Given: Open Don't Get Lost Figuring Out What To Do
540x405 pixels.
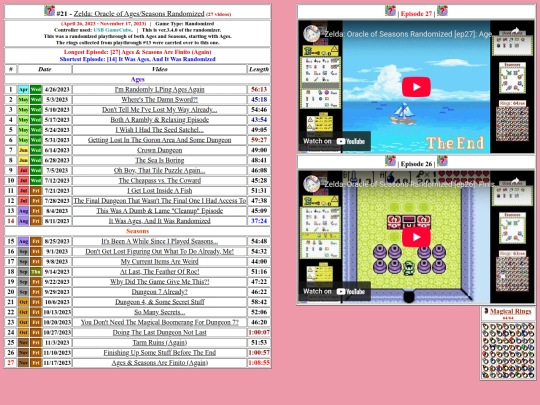Looking at the screenshot, I should point(159,251).
